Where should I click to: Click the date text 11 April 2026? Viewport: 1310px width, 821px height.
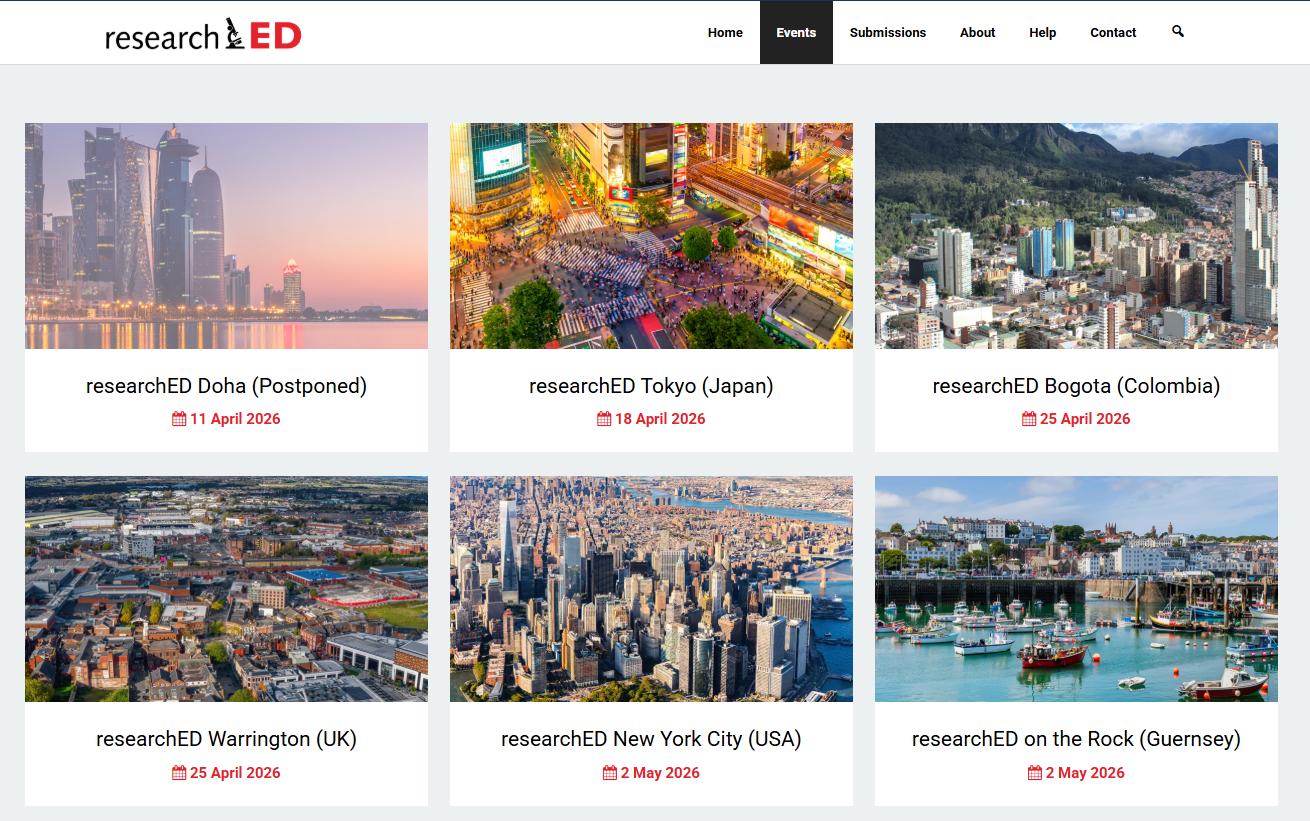click(235, 419)
